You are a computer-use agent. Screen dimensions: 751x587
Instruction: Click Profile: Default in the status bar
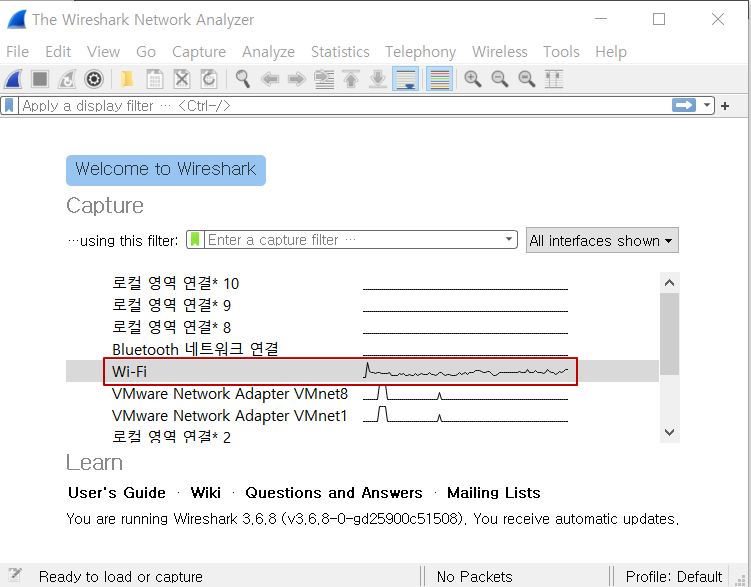(x=673, y=576)
